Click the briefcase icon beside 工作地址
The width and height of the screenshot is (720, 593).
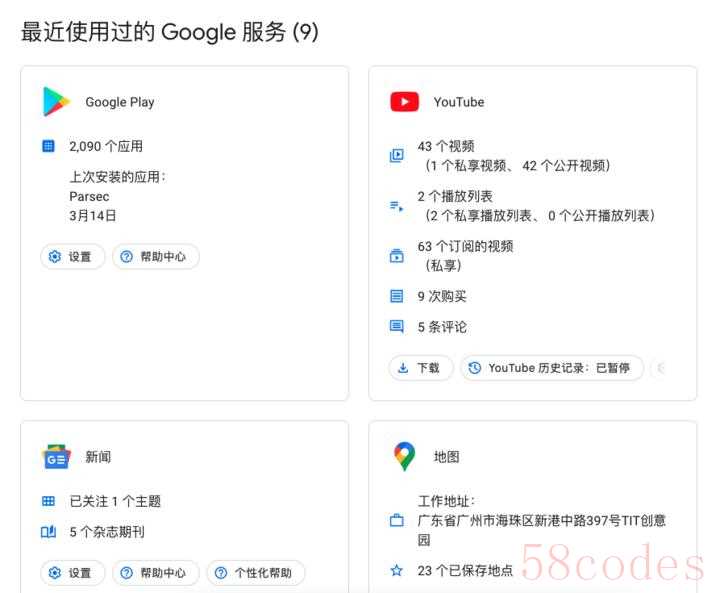pos(397,520)
